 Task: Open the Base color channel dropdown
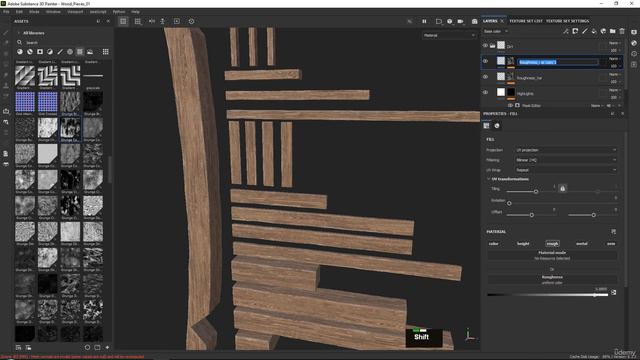(496, 31)
